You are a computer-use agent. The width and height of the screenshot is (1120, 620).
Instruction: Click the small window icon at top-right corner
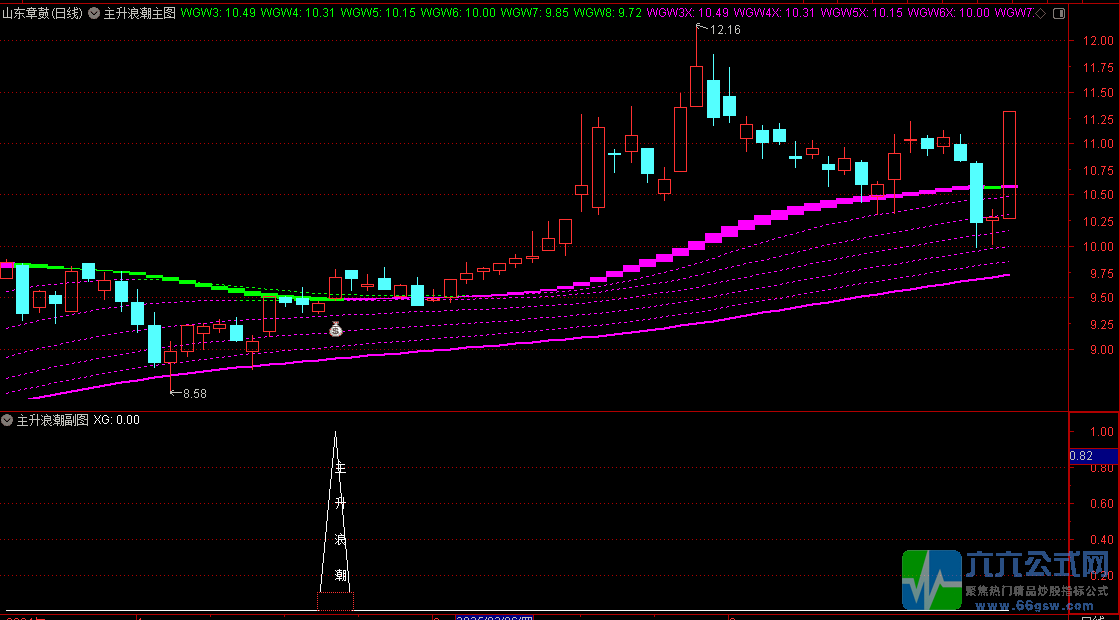(x=1057, y=13)
